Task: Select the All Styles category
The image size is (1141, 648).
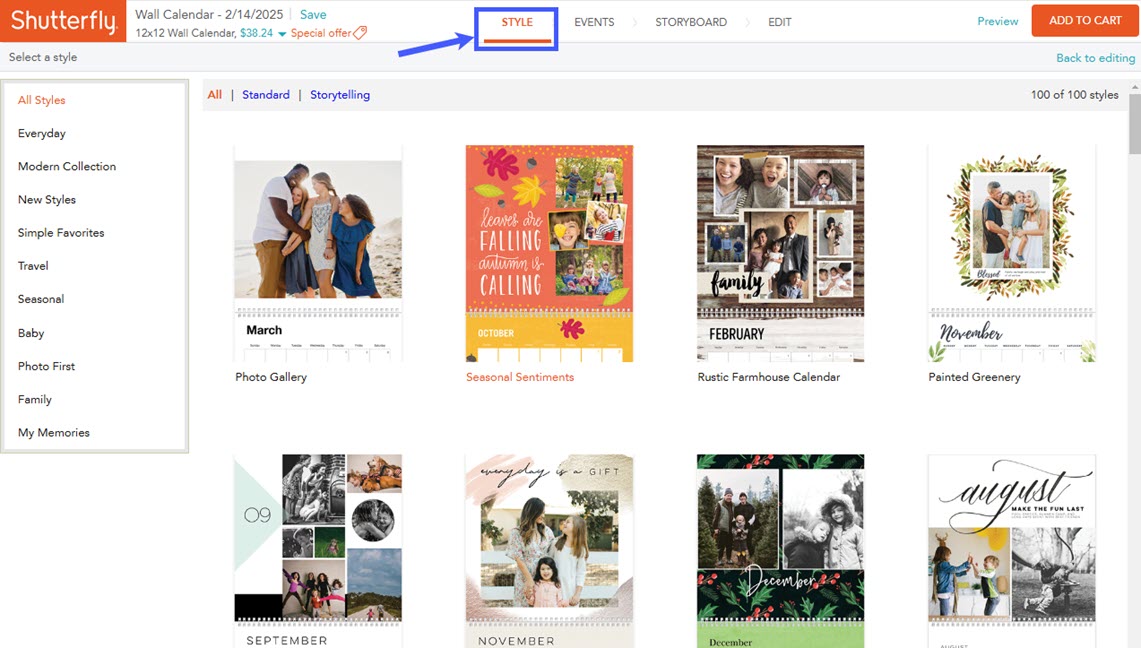Action: point(41,100)
